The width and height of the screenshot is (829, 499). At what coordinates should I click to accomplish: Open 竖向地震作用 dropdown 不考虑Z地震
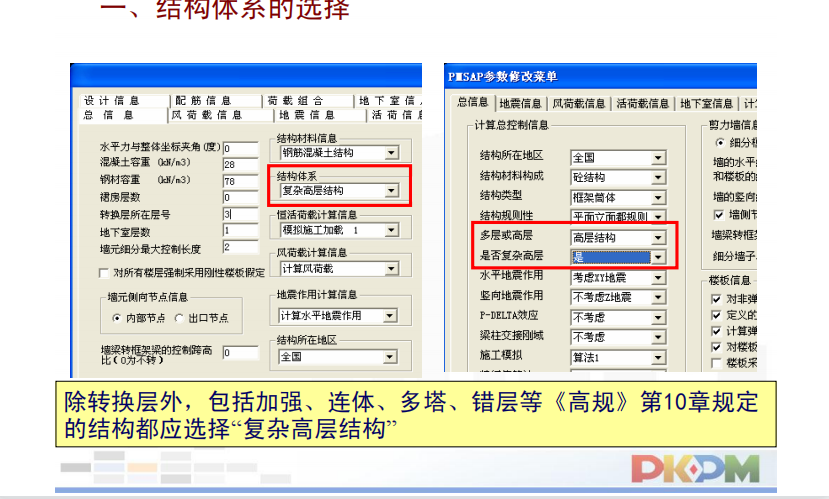pyautogui.click(x=618, y=298)
